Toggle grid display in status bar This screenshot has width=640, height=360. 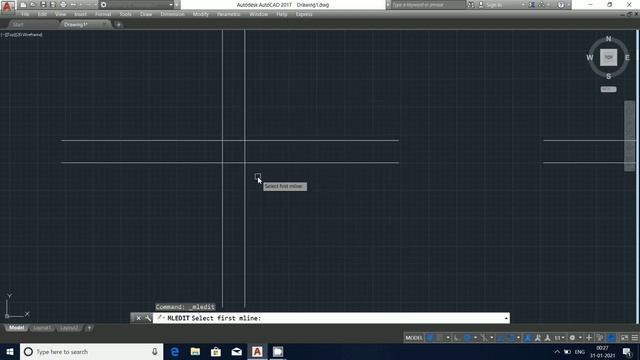click(430, 338)
